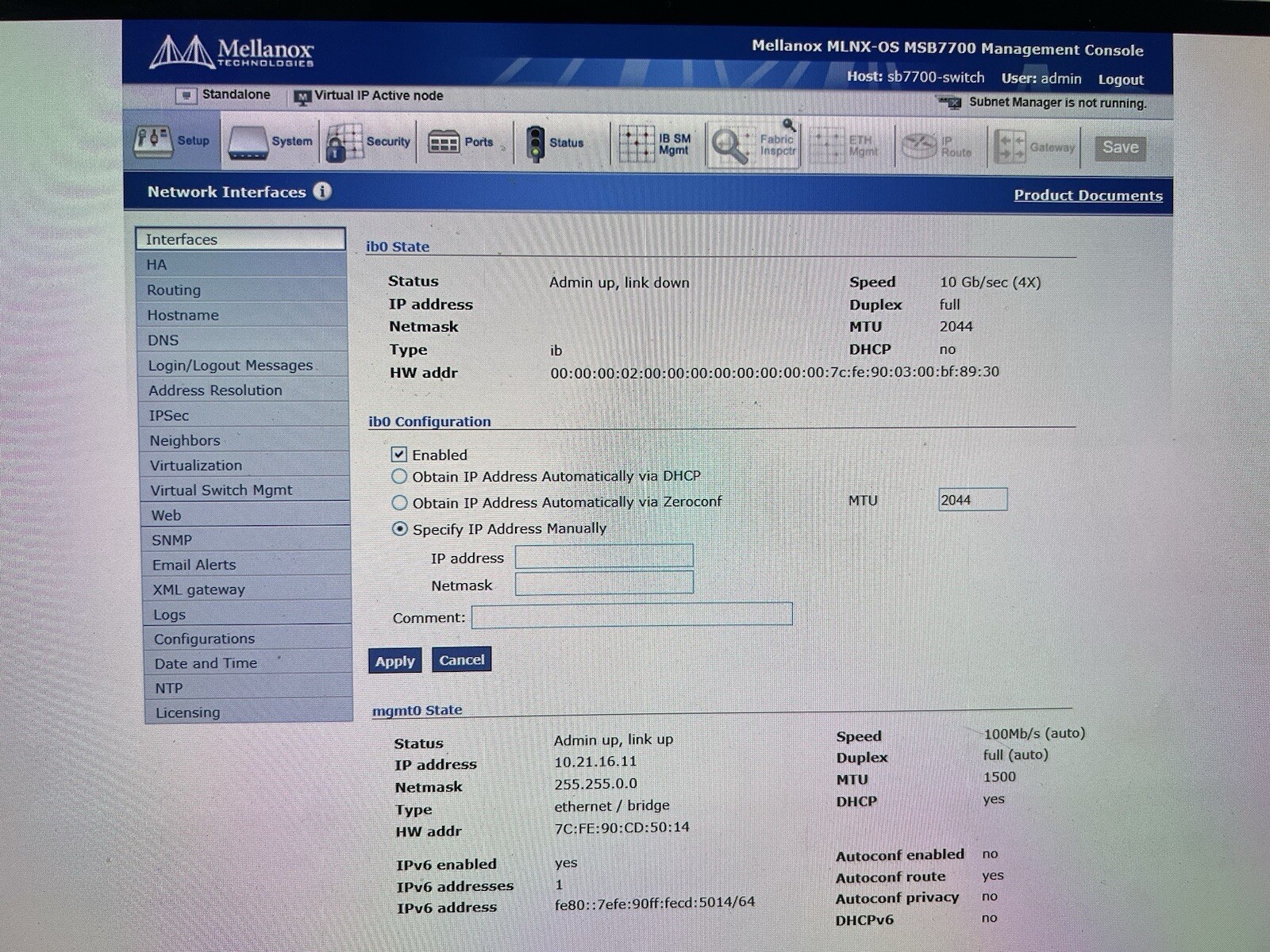
Task: Go to IPSec settings page
Action: (244, 415)
